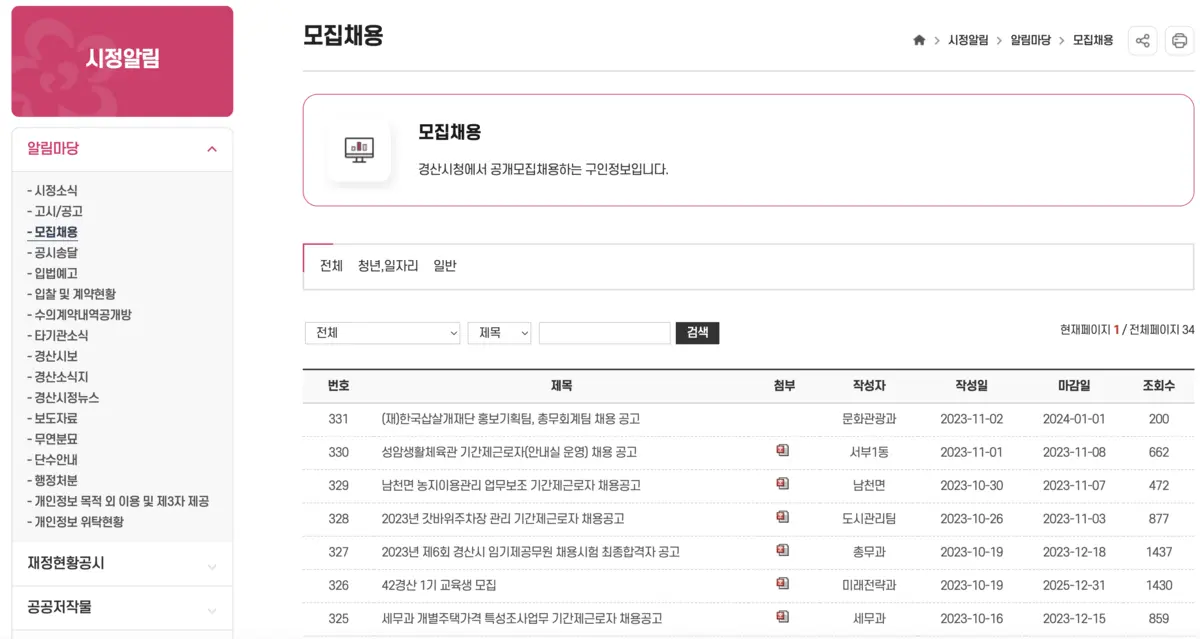The height and width of the screenshot is (639, 1200).
Task: Open attachment icon on row 329
Action: 782,485
